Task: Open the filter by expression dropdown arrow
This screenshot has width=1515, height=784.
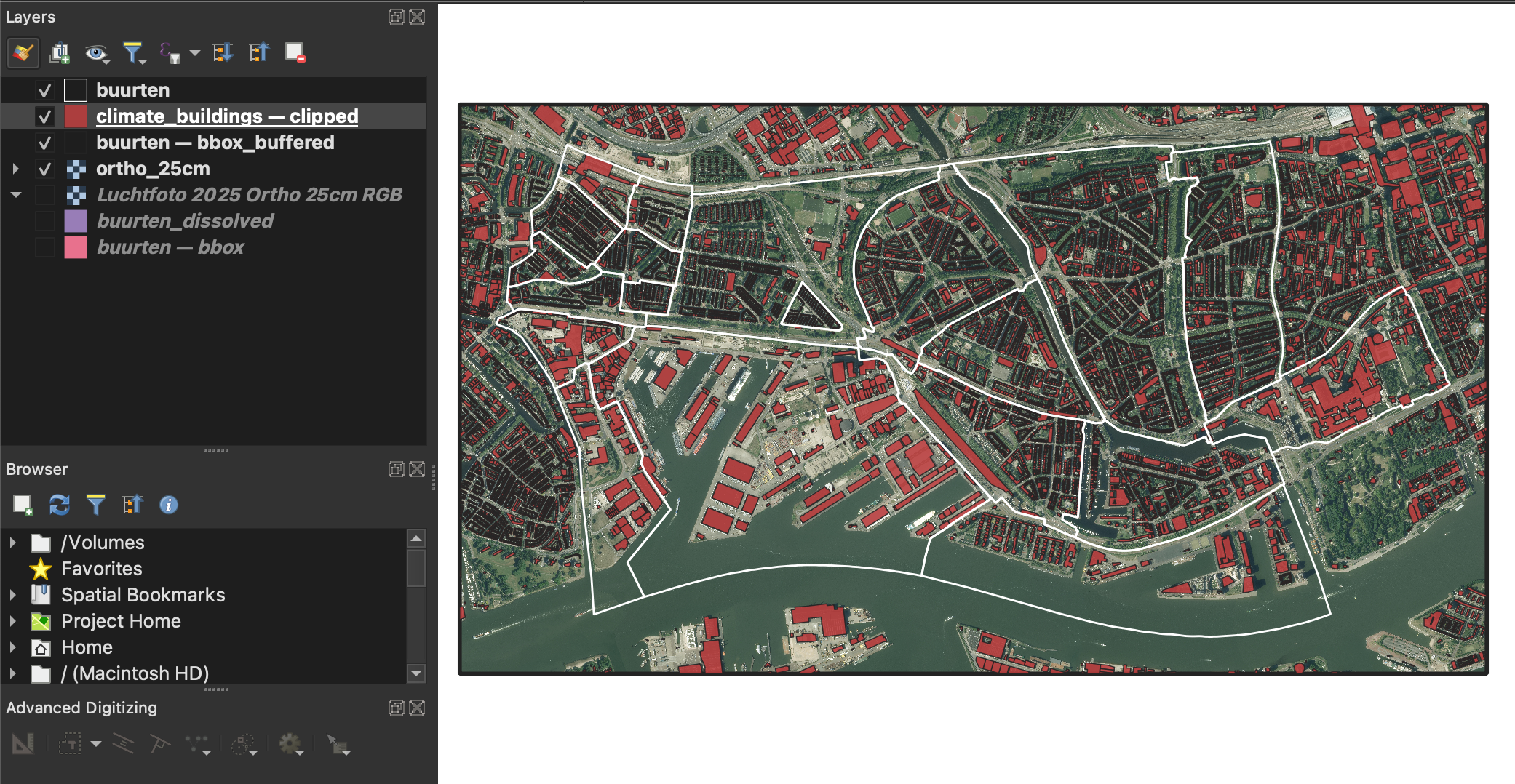Action: (x=195, y=53)
